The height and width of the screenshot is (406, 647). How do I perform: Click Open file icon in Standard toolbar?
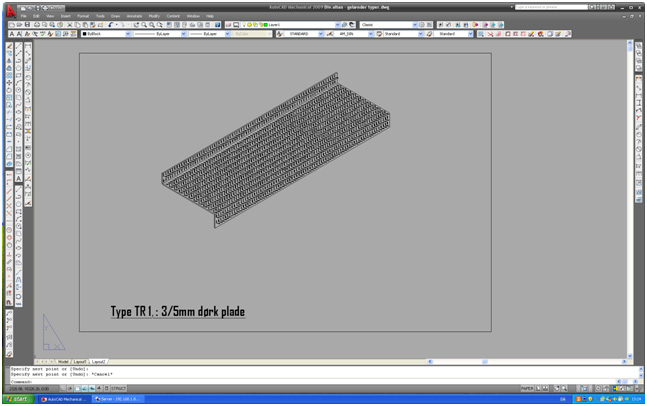(19, 25)
